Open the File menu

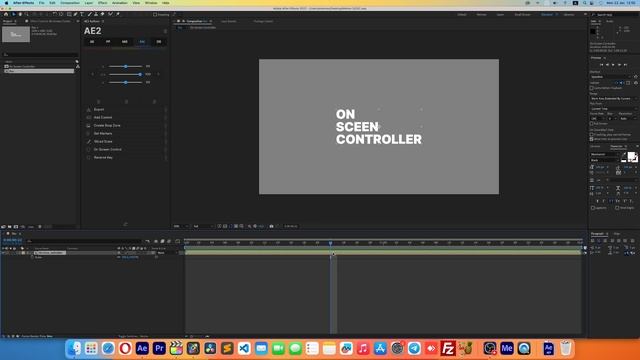click(x=42, y=3)
